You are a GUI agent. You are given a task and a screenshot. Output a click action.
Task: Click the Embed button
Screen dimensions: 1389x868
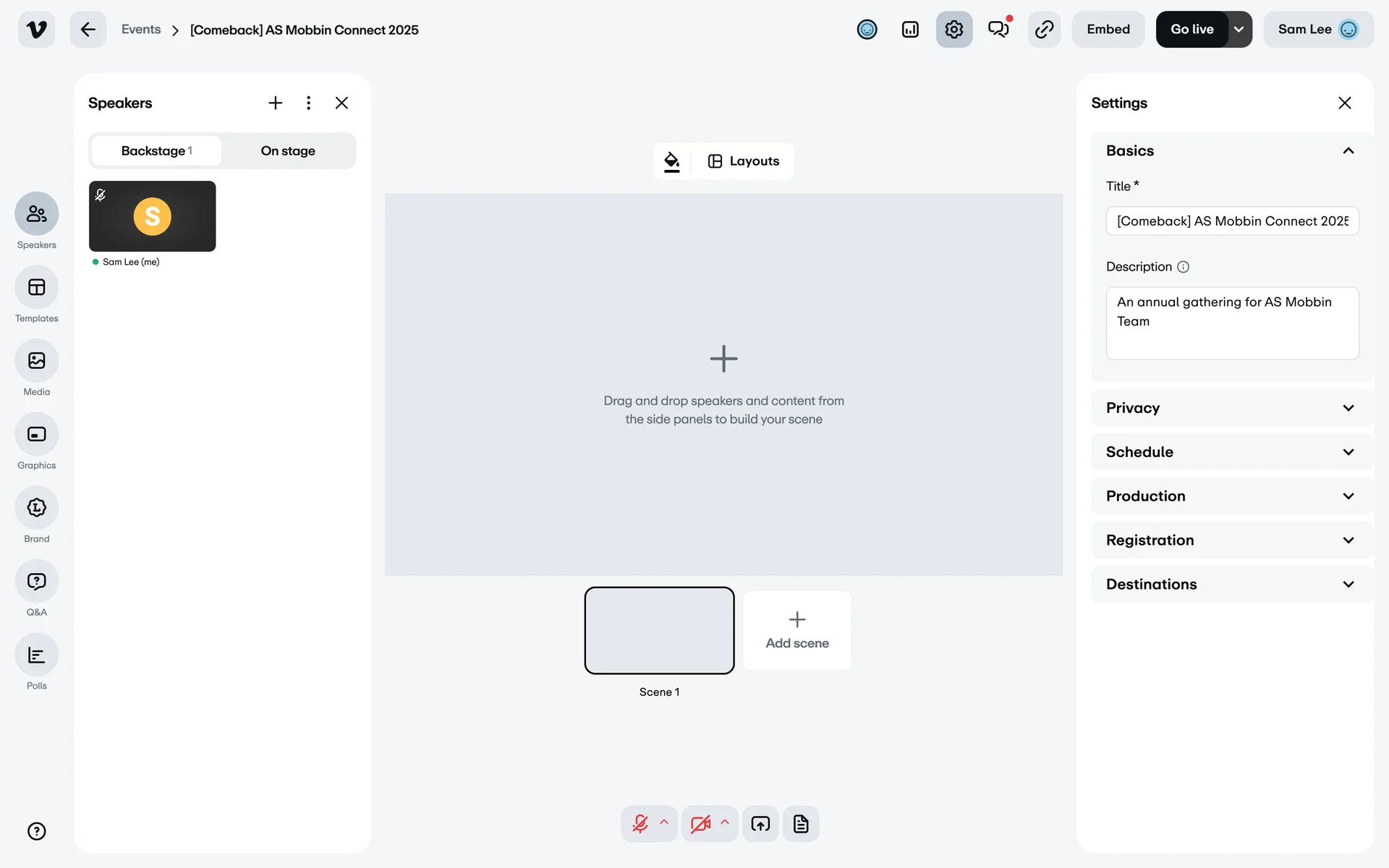point(1108,30)
